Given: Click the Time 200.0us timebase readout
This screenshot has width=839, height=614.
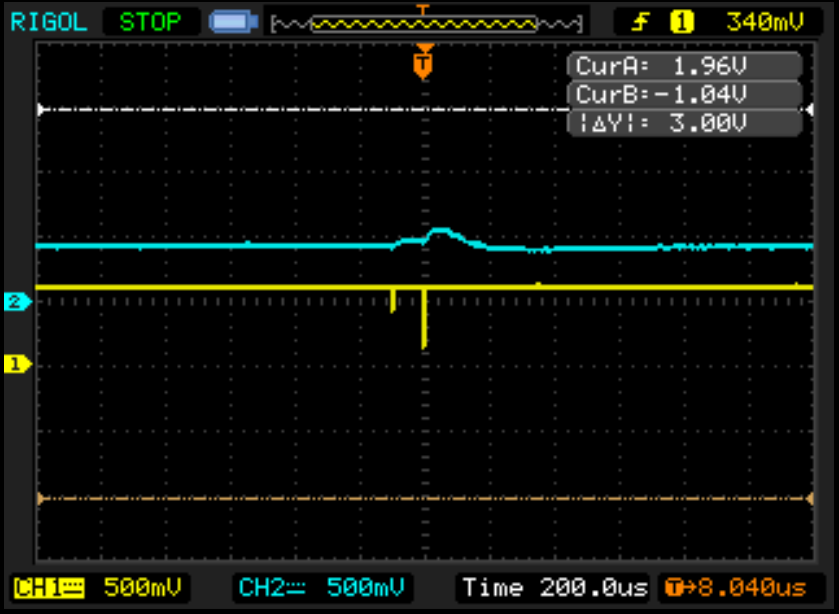Looking at the screenshot, I should pos(555,588).
